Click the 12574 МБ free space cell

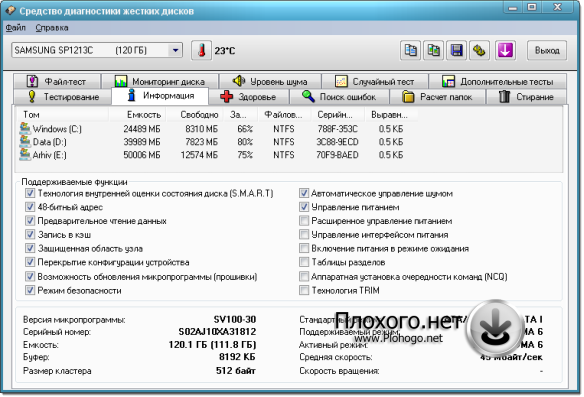[199, 155]
